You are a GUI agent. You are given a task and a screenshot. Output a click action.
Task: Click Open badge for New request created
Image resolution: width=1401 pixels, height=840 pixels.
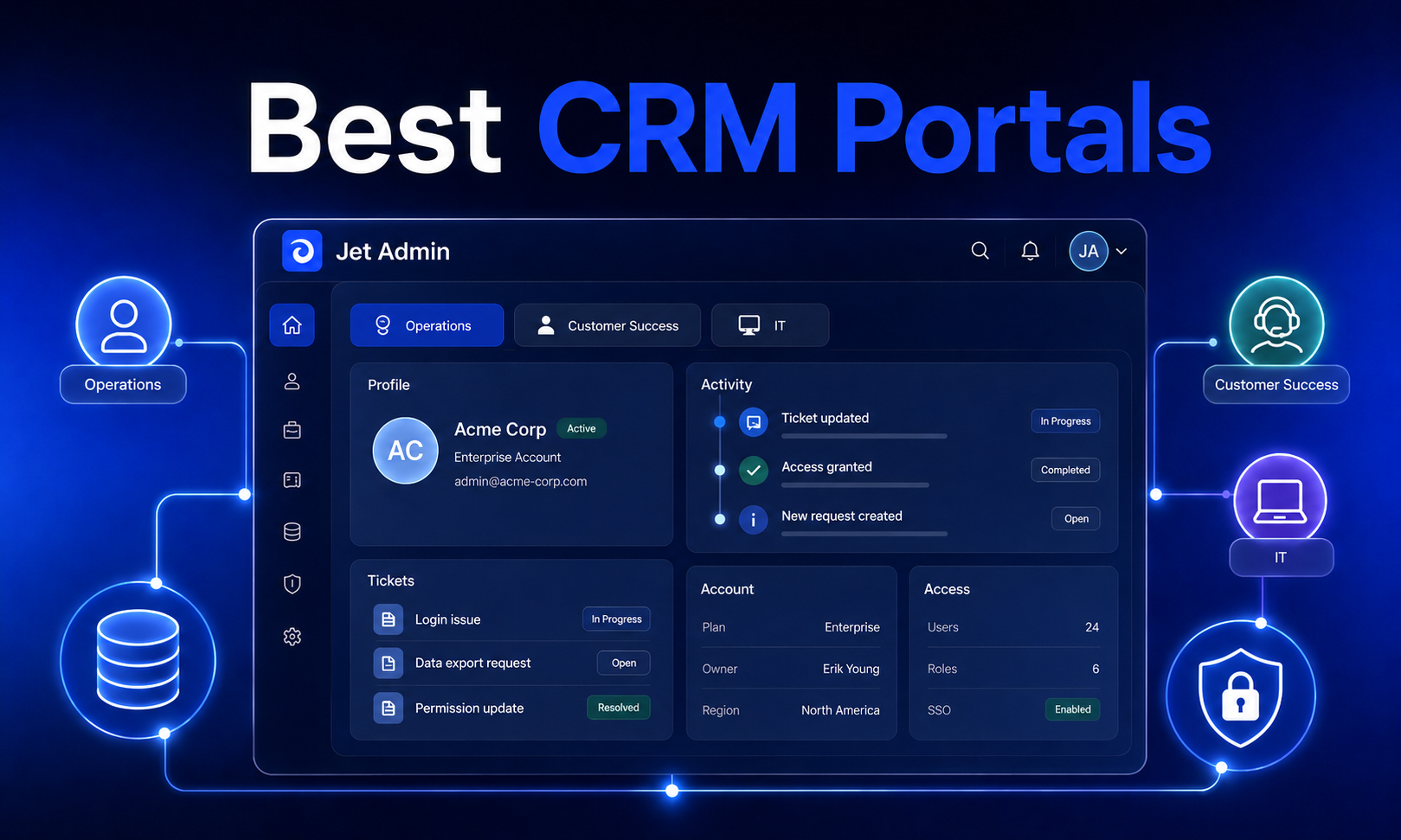[x=1076, y=519]
